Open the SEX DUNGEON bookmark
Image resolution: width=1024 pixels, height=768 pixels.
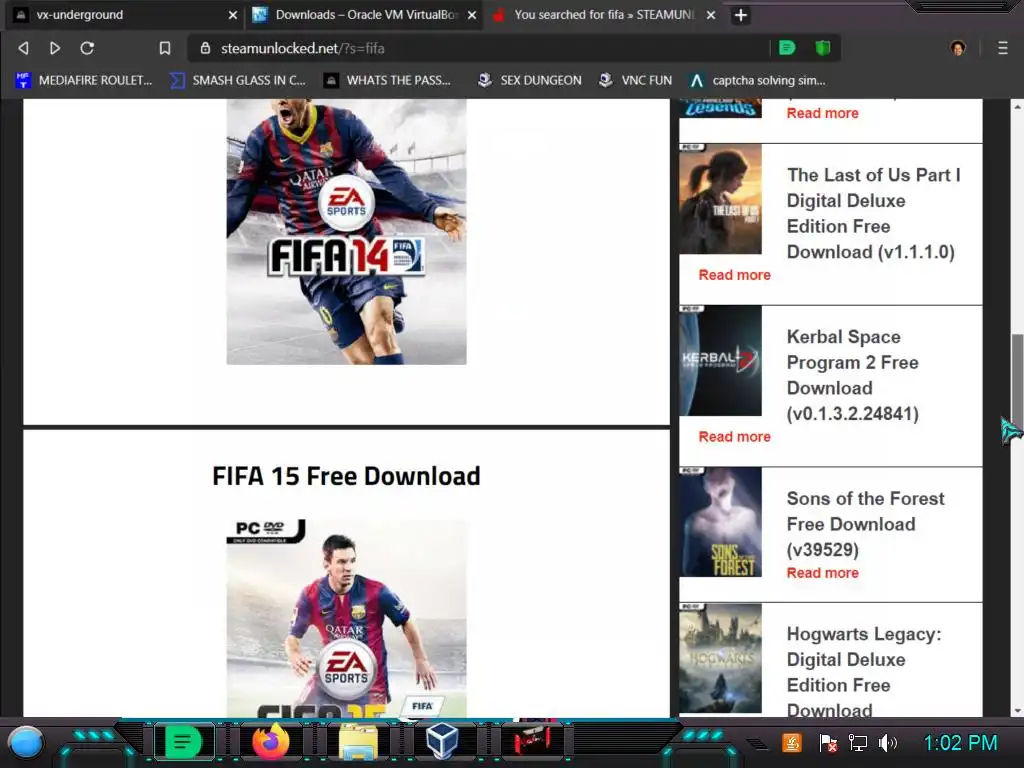pos(530,80)
